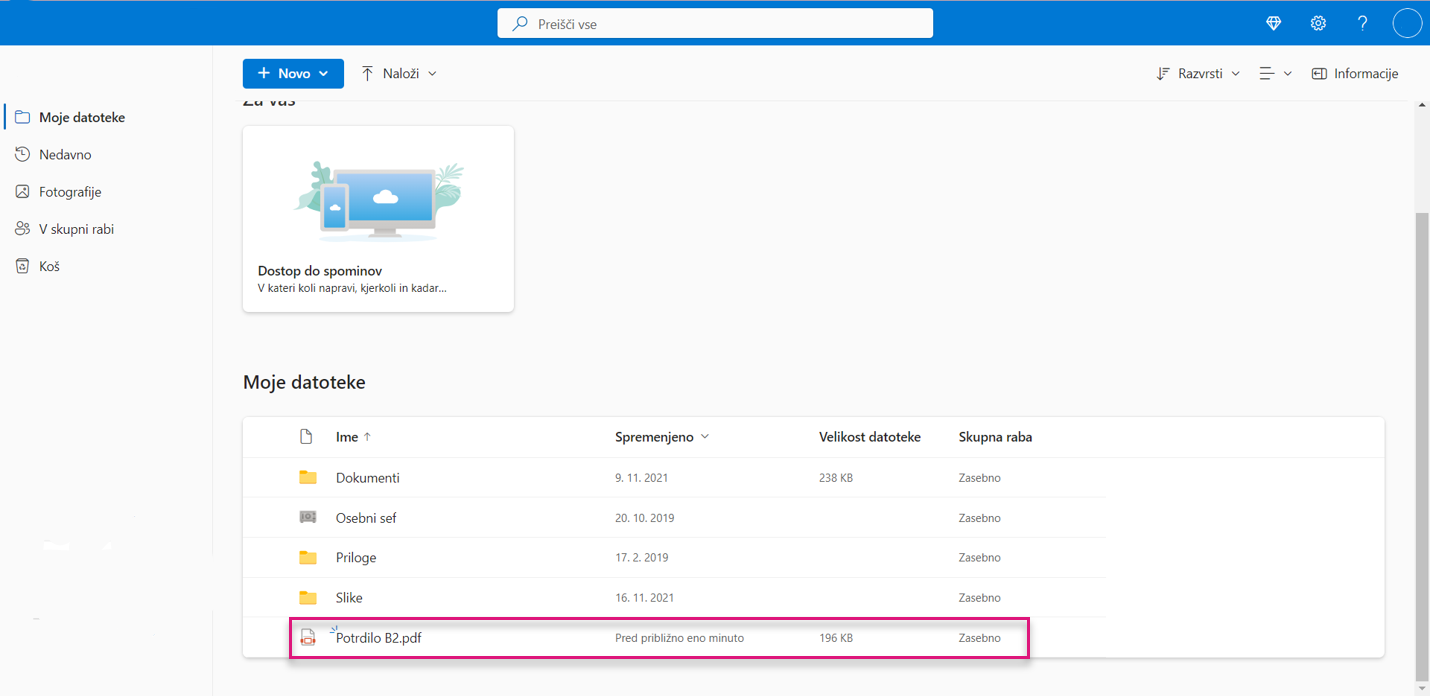Click the Informacije details pane icon
Screen dimensions: 1430x696
[1319, 73]
